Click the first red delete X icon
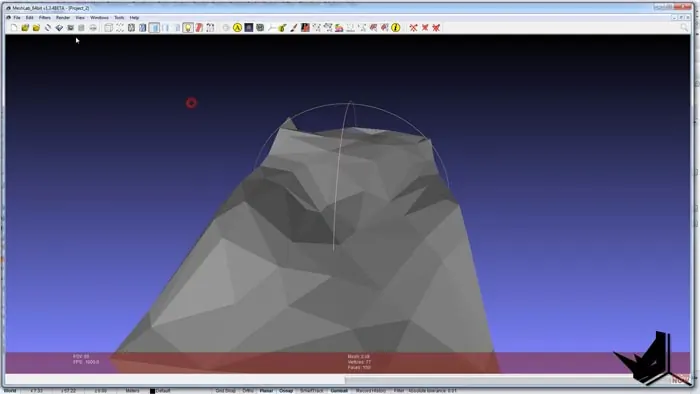This screenshot has height=394, width=700. coord(413,28)
